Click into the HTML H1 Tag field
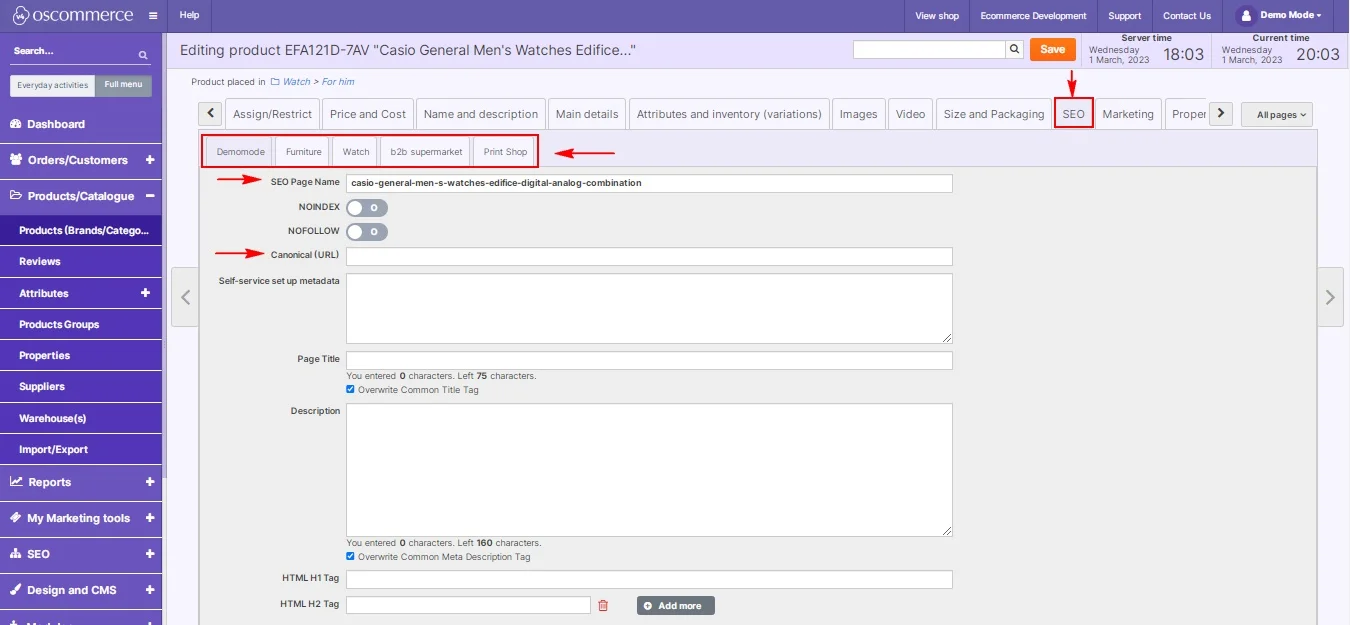Viewport: 1350px width, 625px height. coord(649,580)
